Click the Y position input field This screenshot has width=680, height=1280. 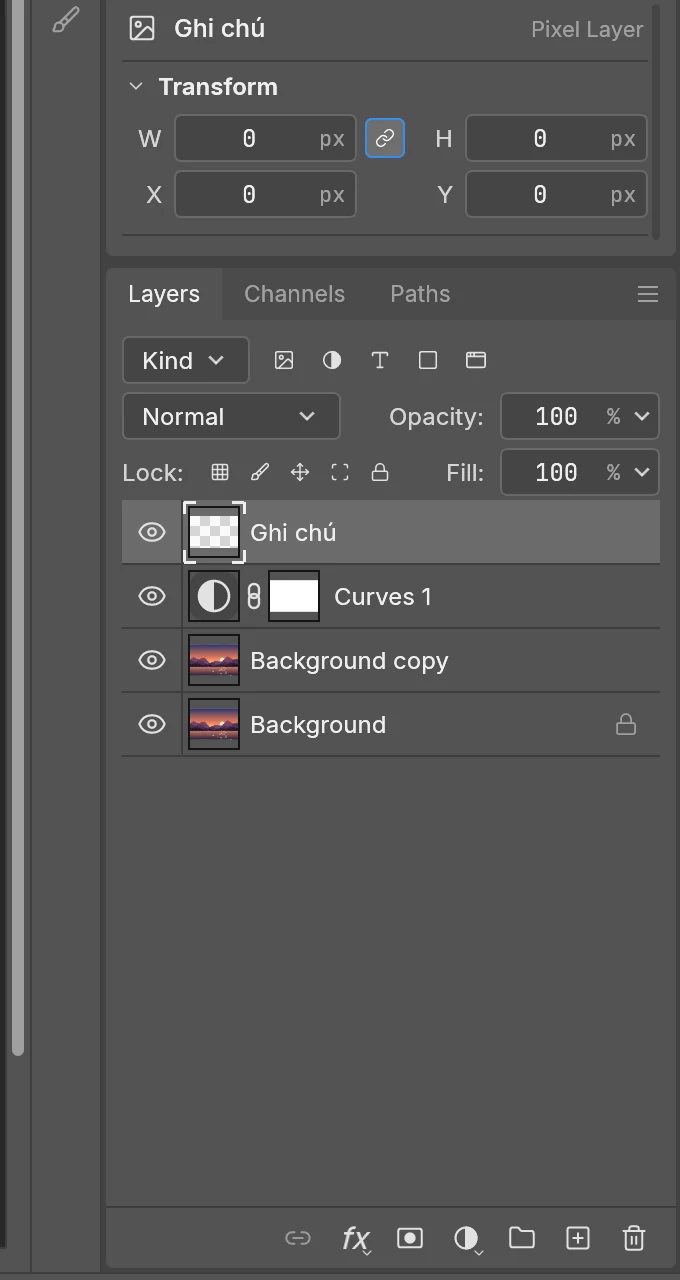coord(556,194)
